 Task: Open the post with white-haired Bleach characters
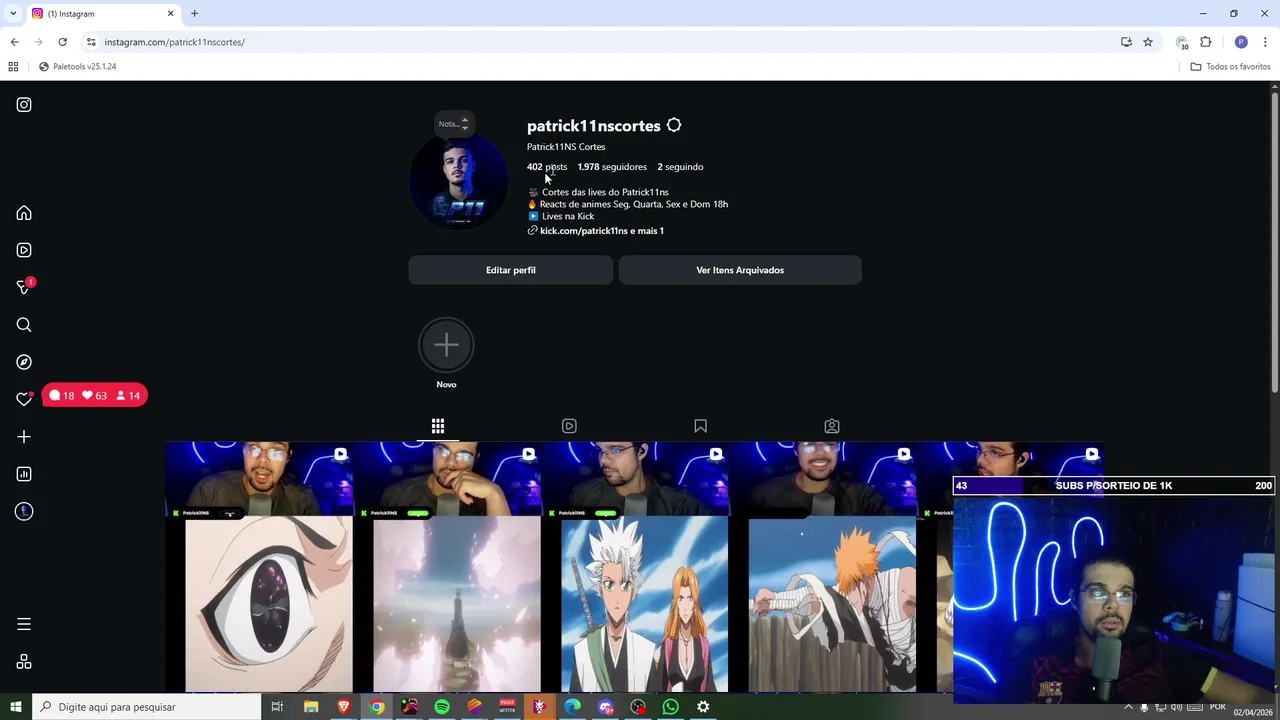click(x=635, y=567)
